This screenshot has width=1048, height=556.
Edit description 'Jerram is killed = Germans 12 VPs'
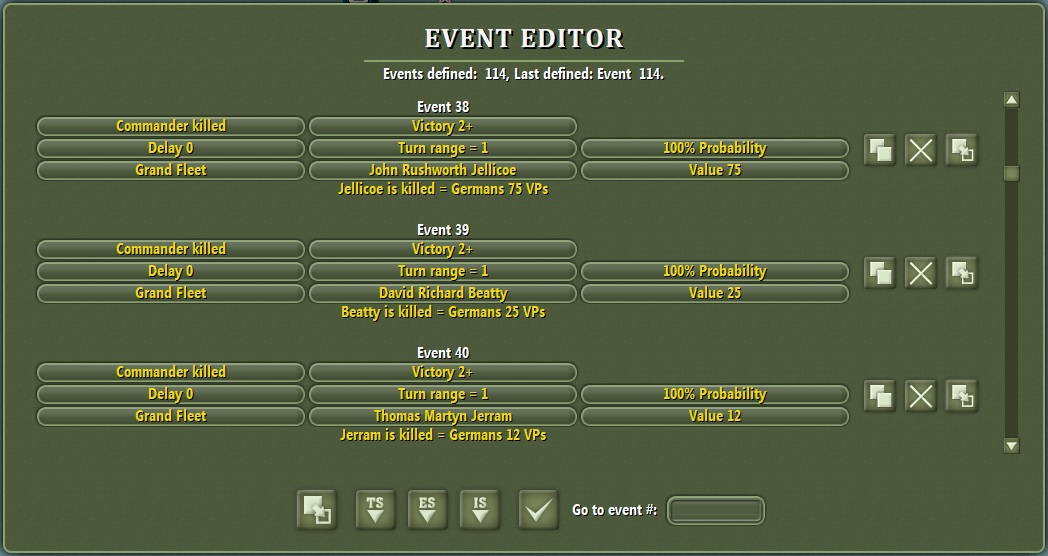(442, 435)
